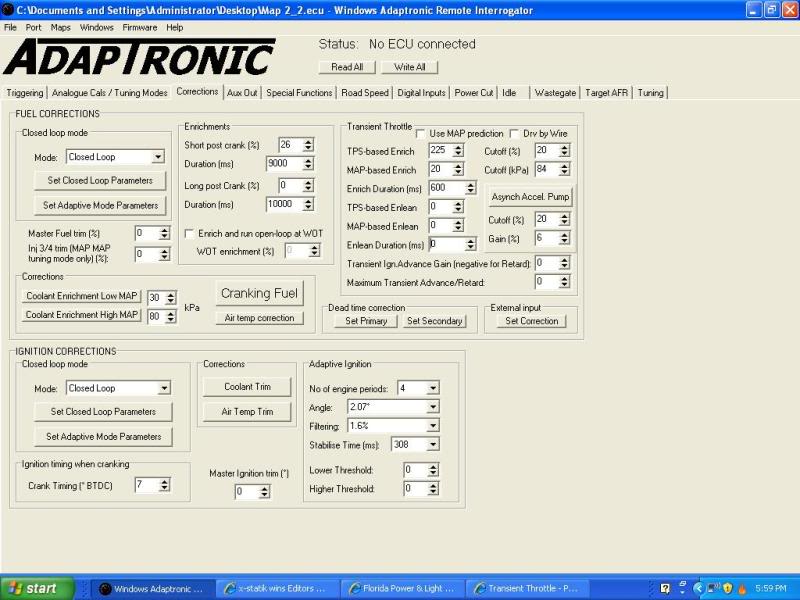800x600 pixels.
Task: Click the application icon in the title bar
Action: tap(10, 9)
